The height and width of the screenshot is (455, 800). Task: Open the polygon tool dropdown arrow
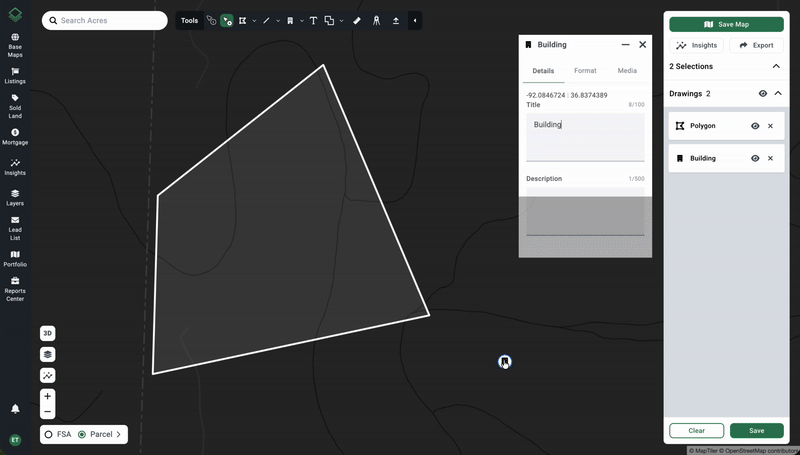pyautogui.click(x=254, y=20)
